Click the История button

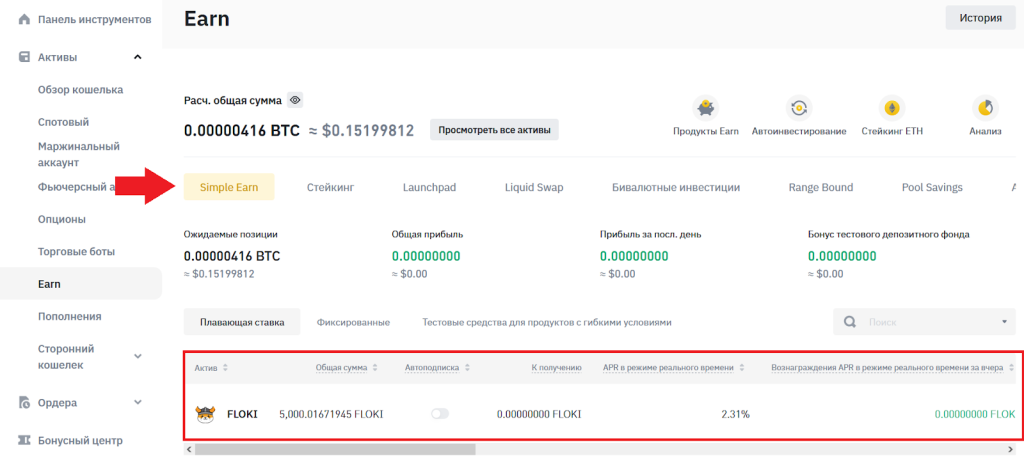coord(980,17)
